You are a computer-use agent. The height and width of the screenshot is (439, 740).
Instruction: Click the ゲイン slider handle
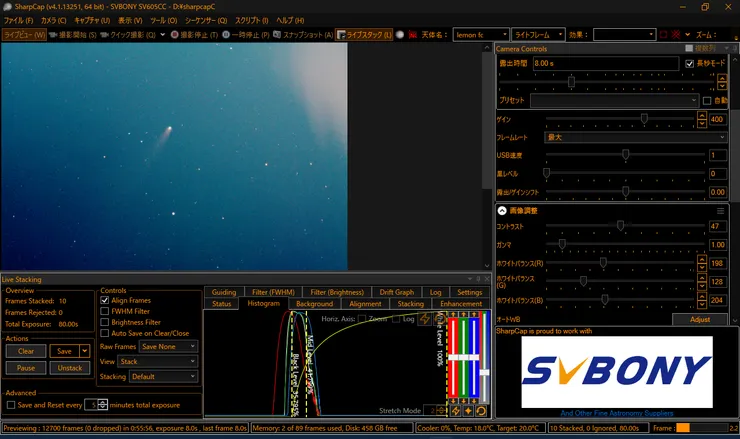tap(644, 119)
